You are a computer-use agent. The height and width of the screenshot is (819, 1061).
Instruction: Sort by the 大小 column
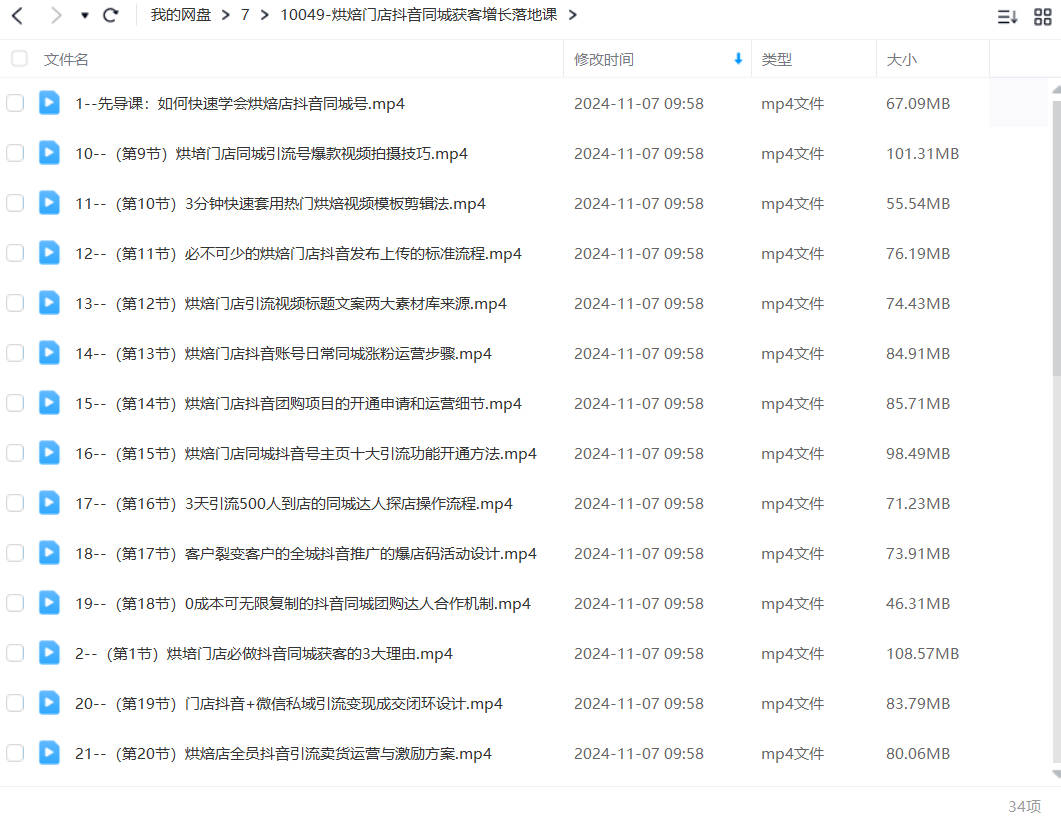(901, 60)
